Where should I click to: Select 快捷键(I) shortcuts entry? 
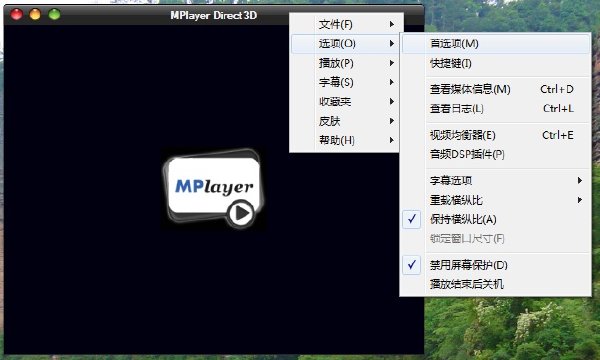[496, 63]
